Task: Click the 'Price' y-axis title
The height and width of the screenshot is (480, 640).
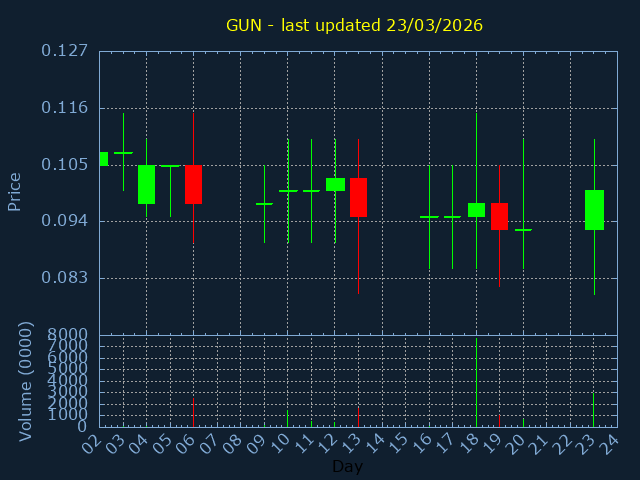Action: [15, 191]
